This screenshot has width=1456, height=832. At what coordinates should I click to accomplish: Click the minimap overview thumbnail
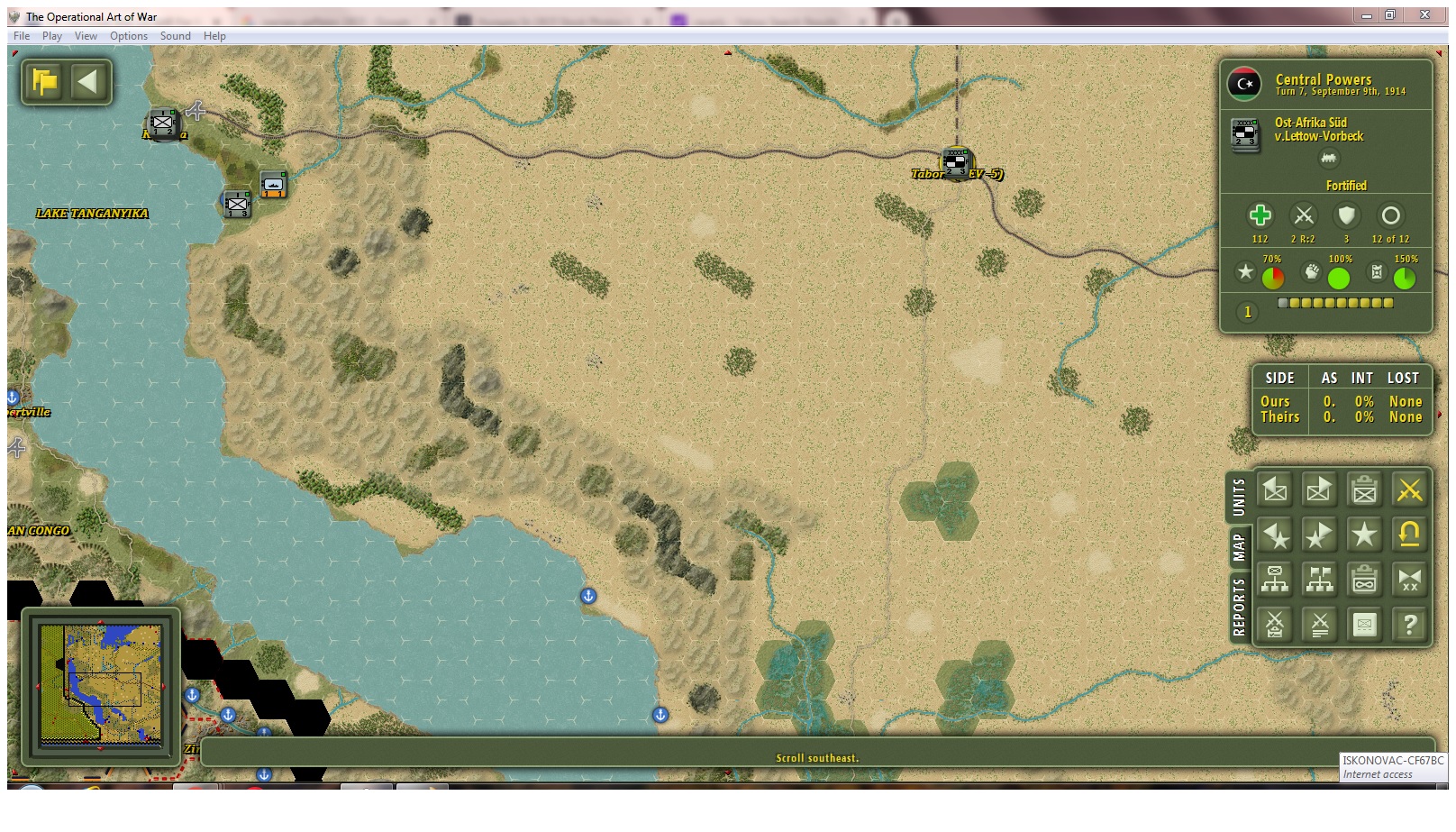(102, 684)
